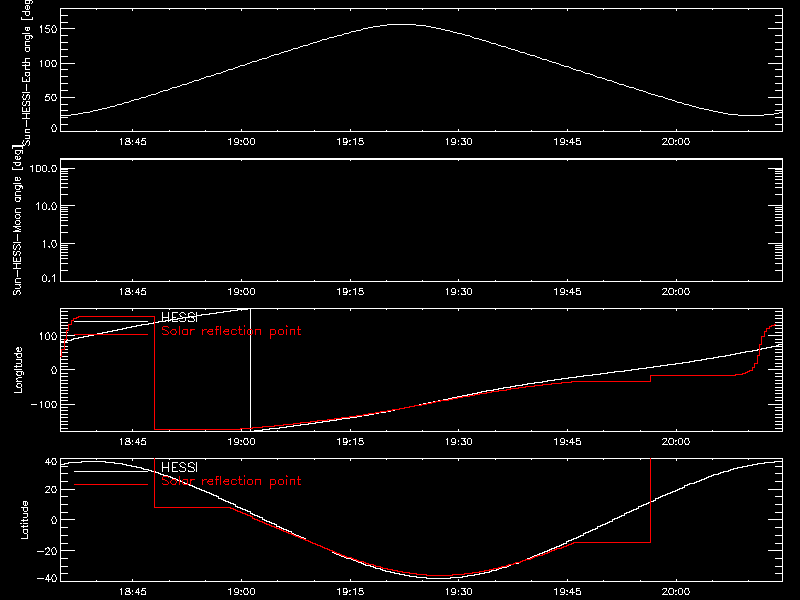
Task: Click 19:30 under the Longitude plot
Action: point(459,442)
